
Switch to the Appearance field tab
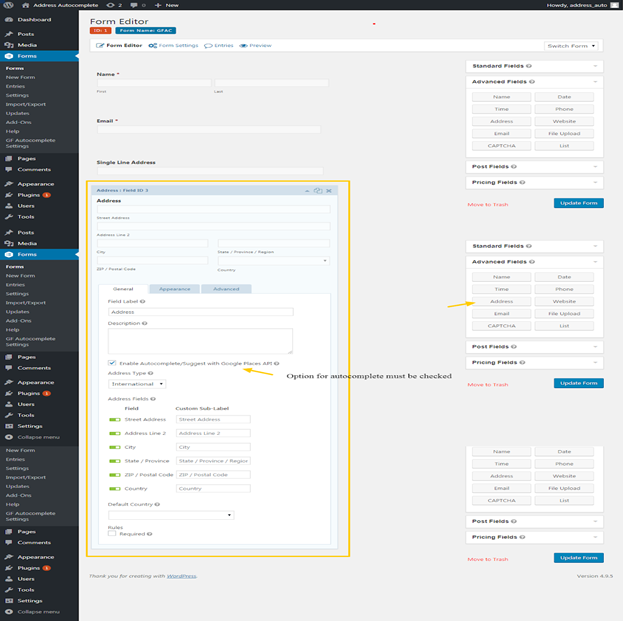(175, 289)
